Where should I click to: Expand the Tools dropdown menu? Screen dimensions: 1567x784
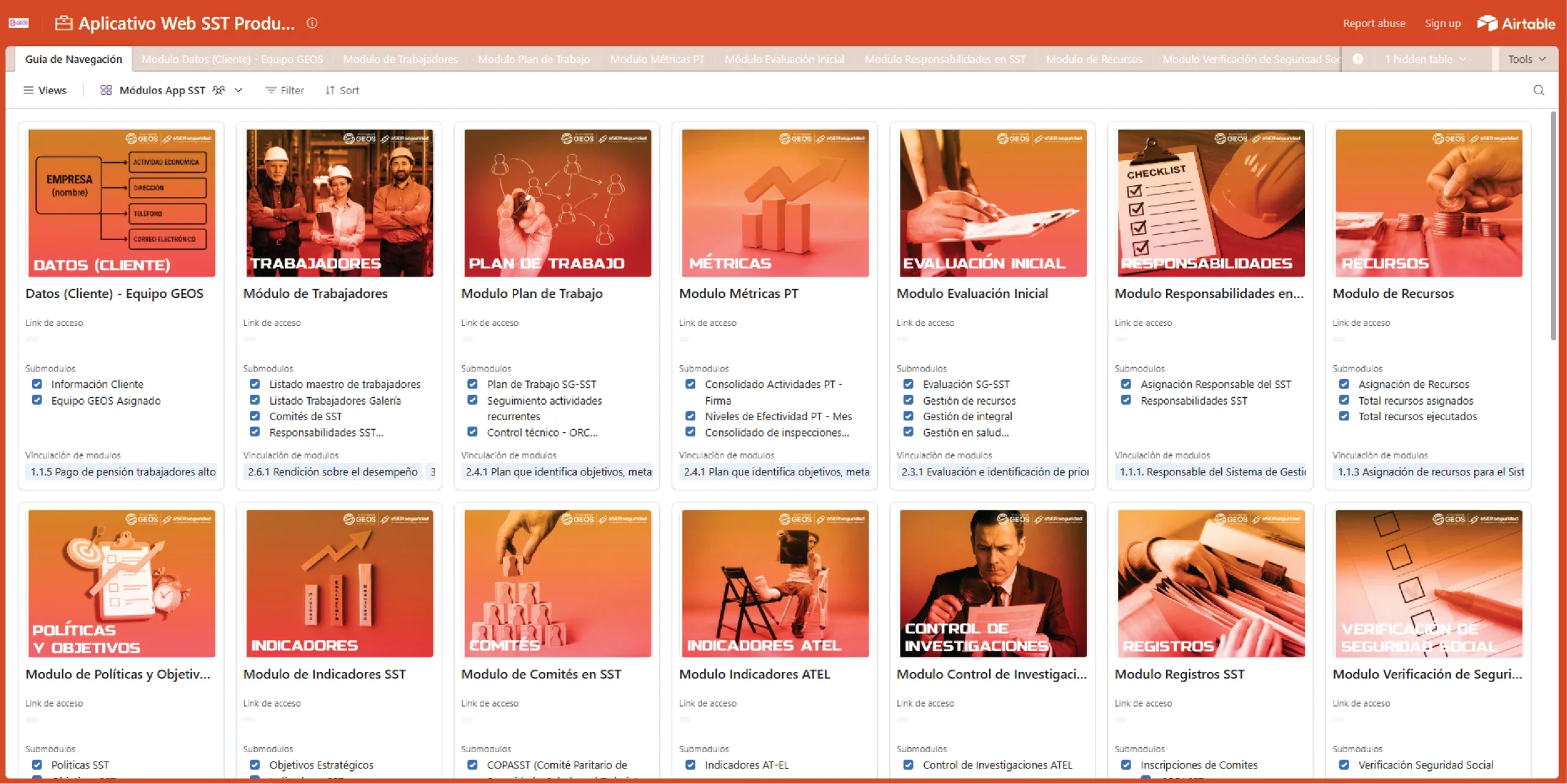coord(1526,59)
